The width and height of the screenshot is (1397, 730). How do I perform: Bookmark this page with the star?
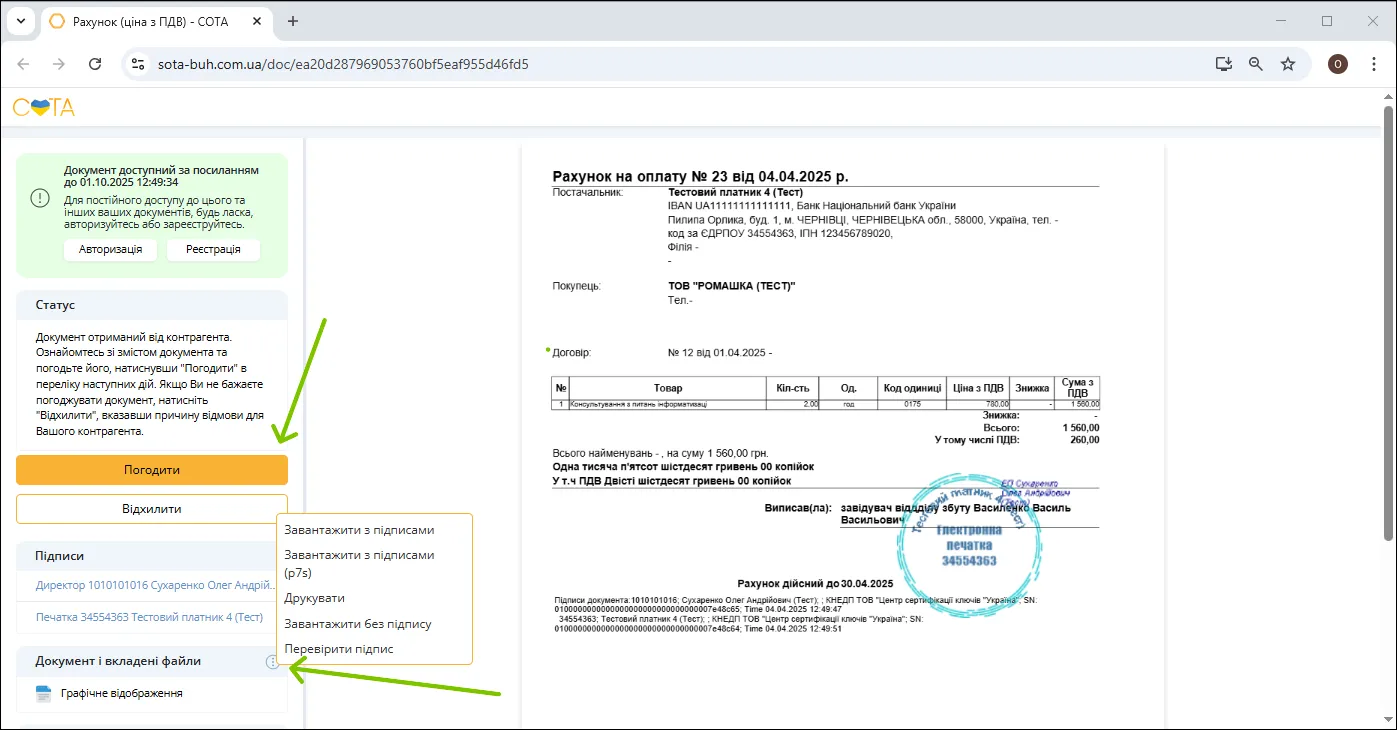[x=1288, y=64]
